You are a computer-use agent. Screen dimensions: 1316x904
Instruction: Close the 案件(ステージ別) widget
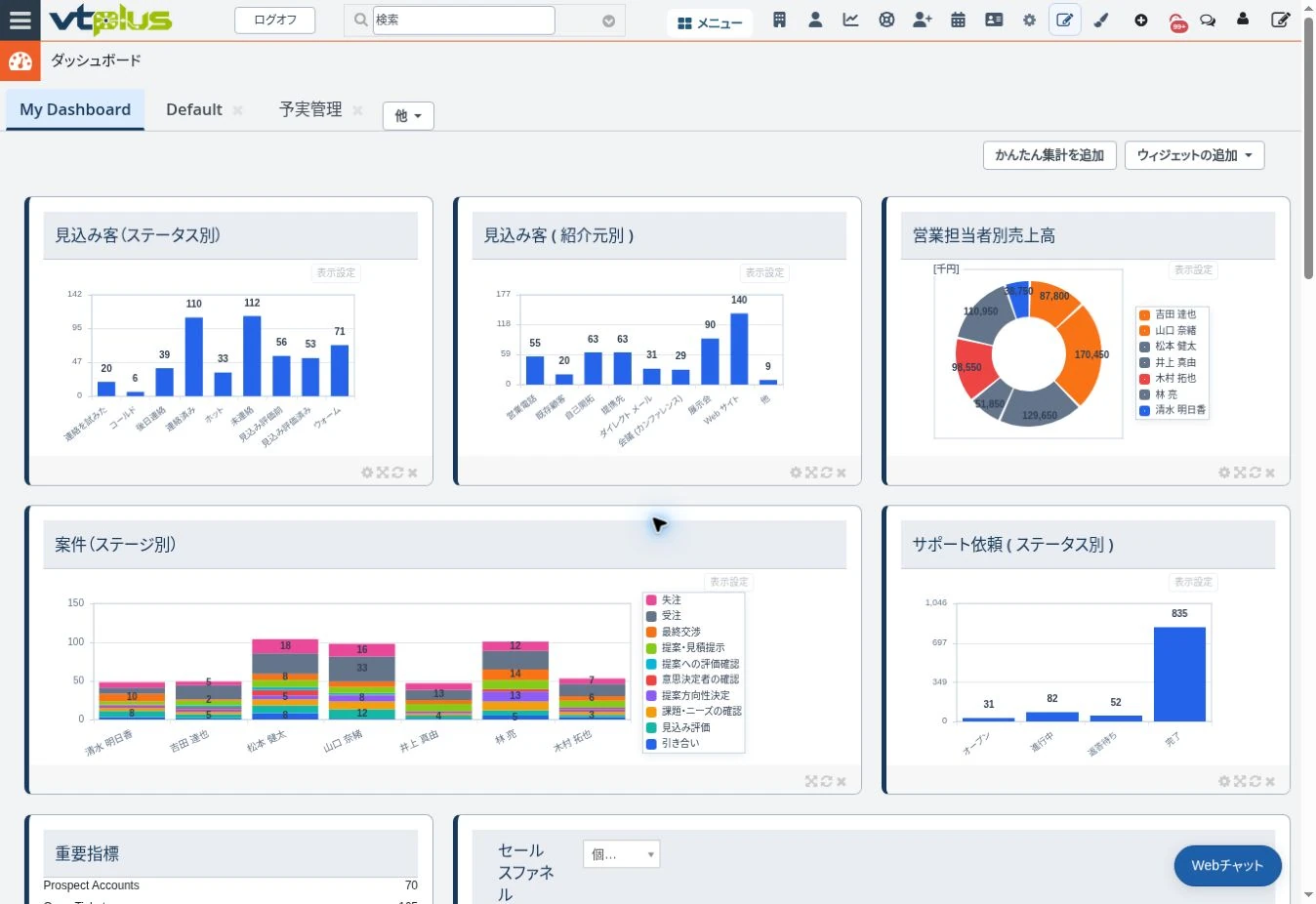pyautogui.click(x=842, y=782)
